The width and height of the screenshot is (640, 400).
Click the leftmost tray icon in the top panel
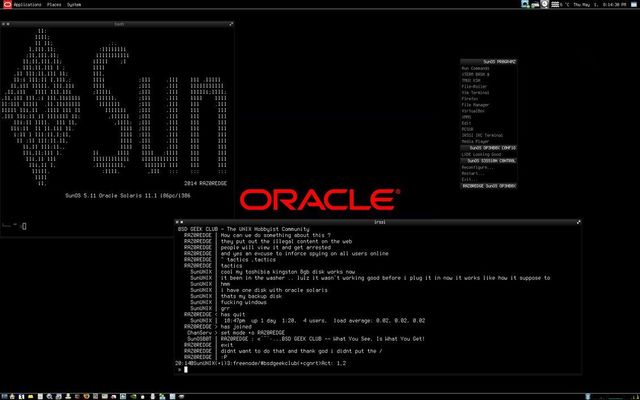point(525,4)
